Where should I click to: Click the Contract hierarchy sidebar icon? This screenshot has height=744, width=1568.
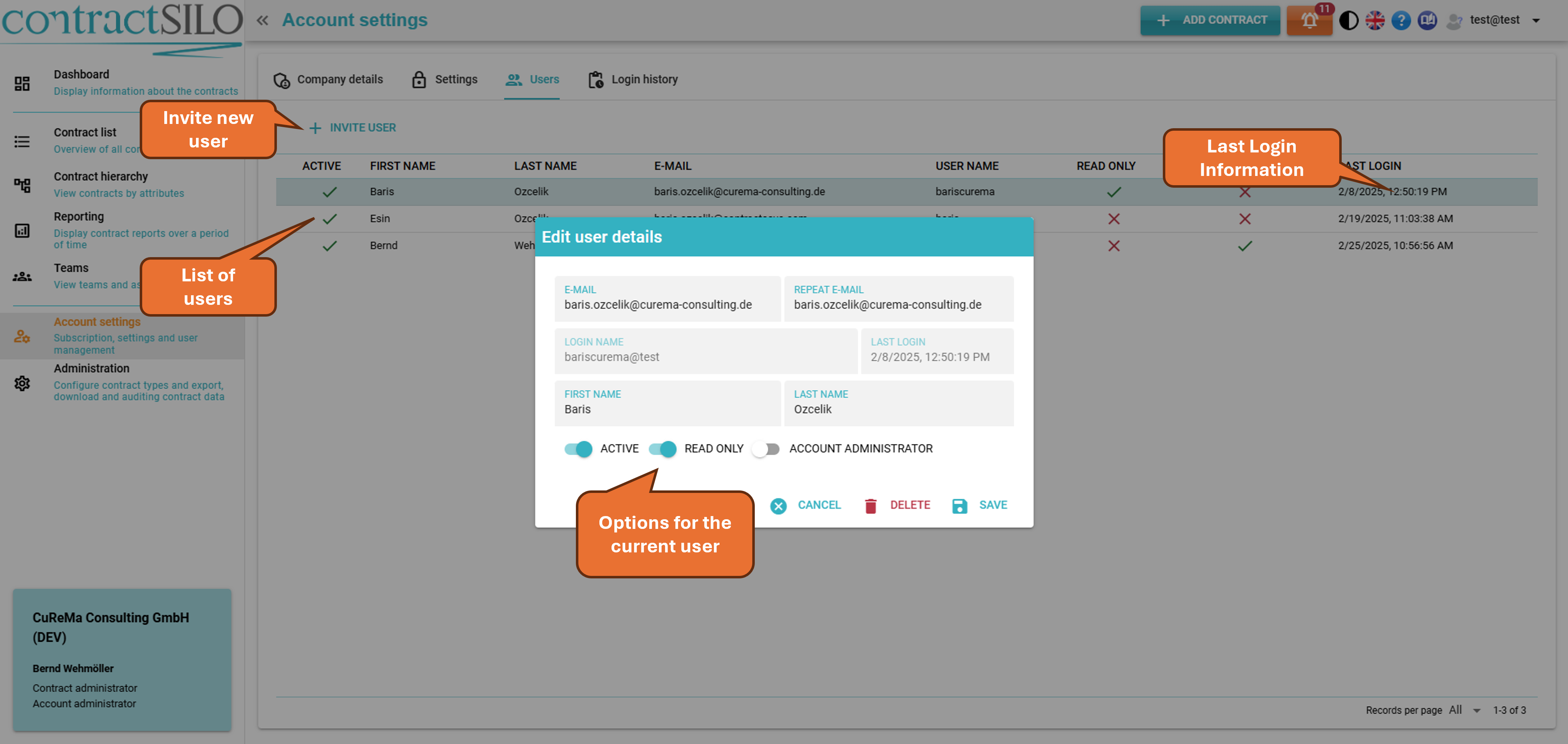(22, 185)
